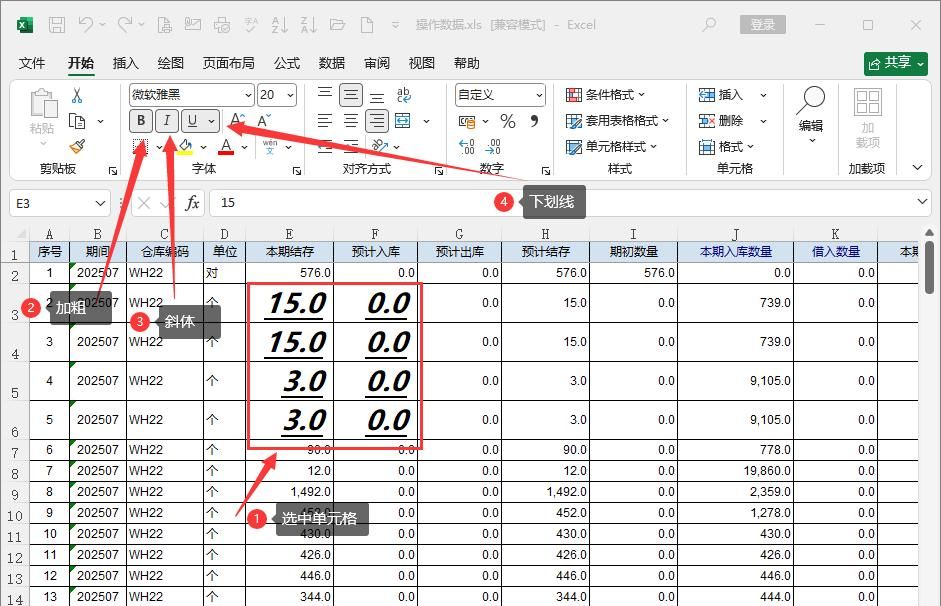
Task: Click the merge and center icon
Action: (x=403, y=121)
